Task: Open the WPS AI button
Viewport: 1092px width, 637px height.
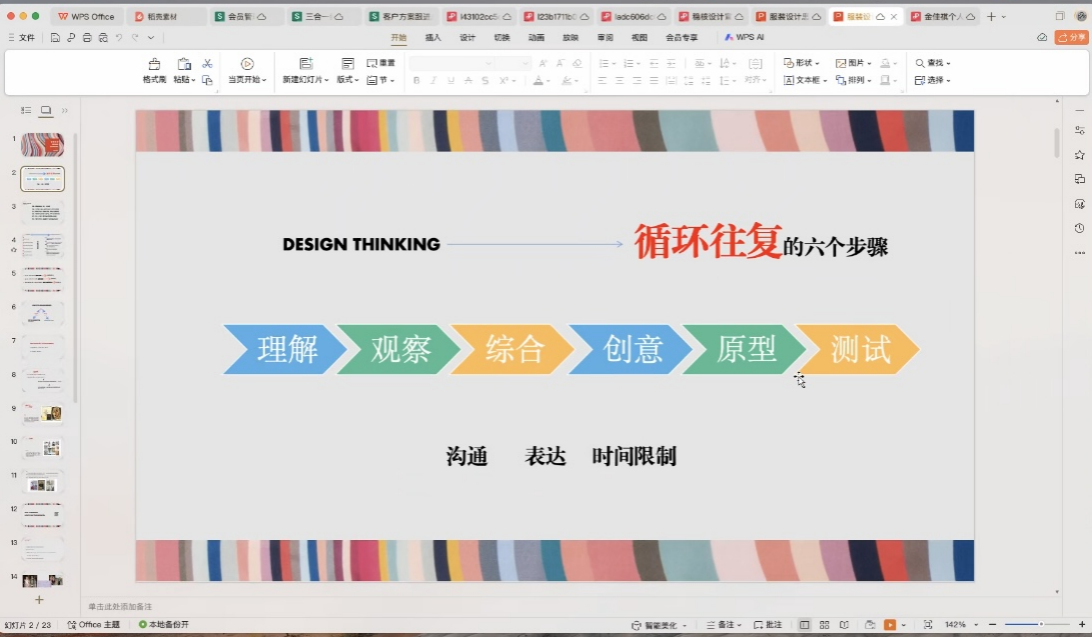Action: (744, 37)
